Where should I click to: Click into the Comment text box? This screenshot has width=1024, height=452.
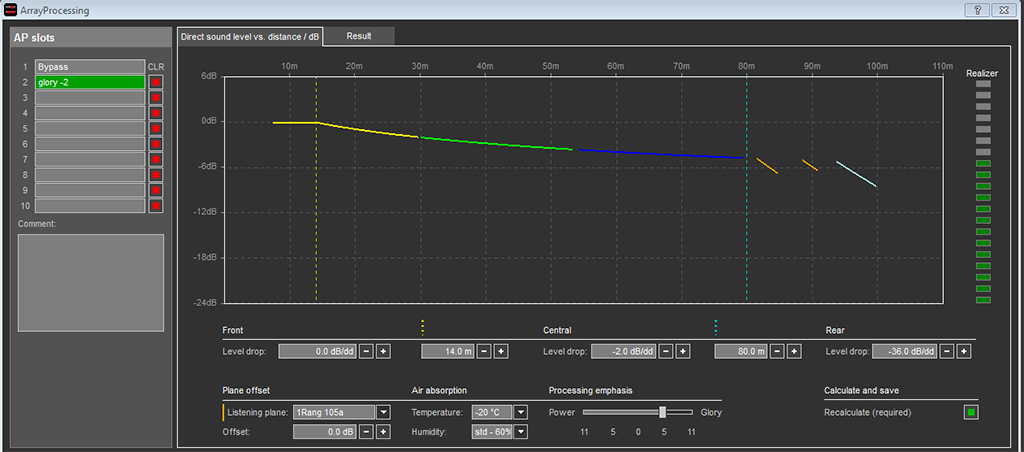point(90,282)
